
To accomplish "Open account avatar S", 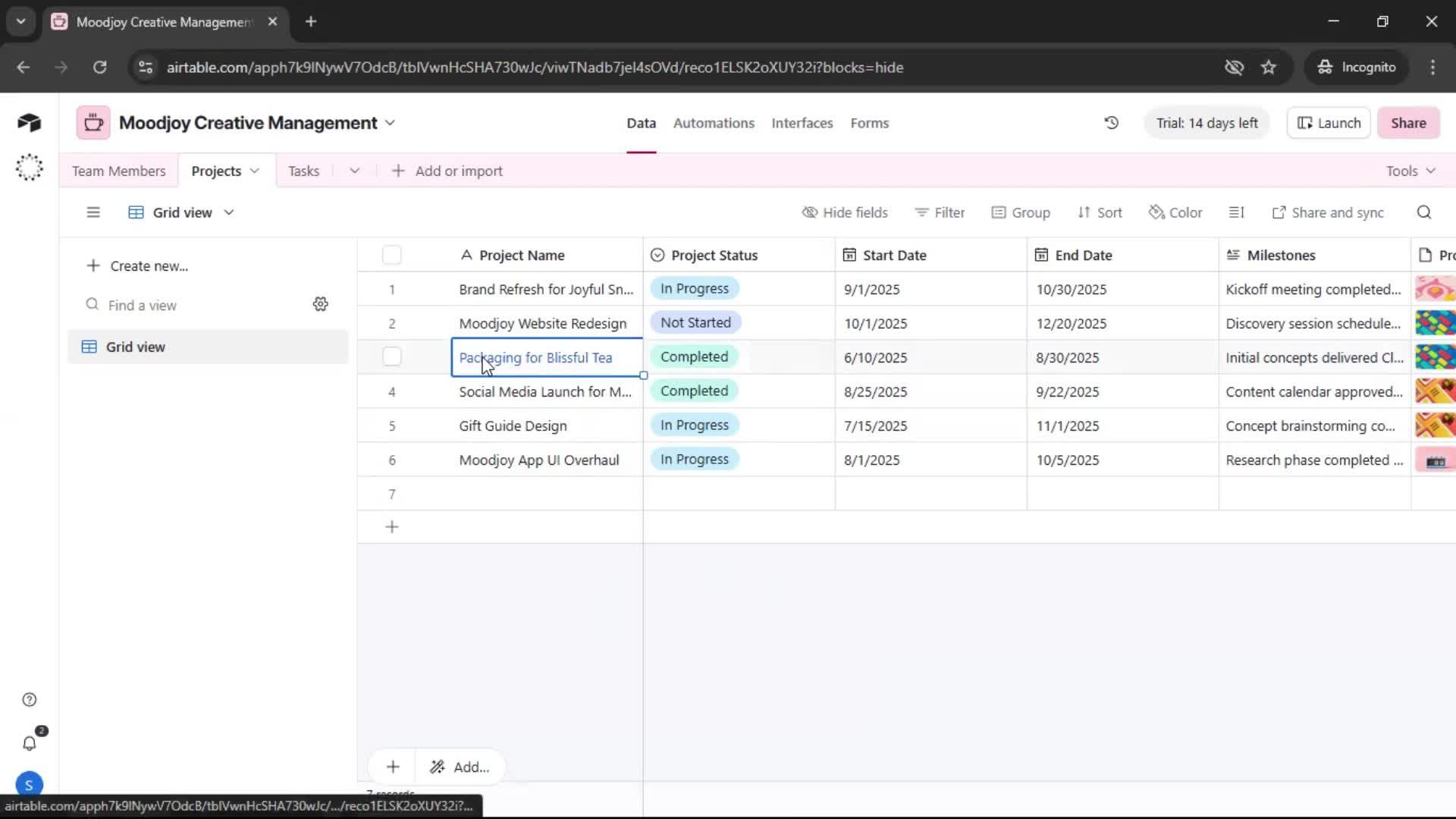I will pos(29,785).
